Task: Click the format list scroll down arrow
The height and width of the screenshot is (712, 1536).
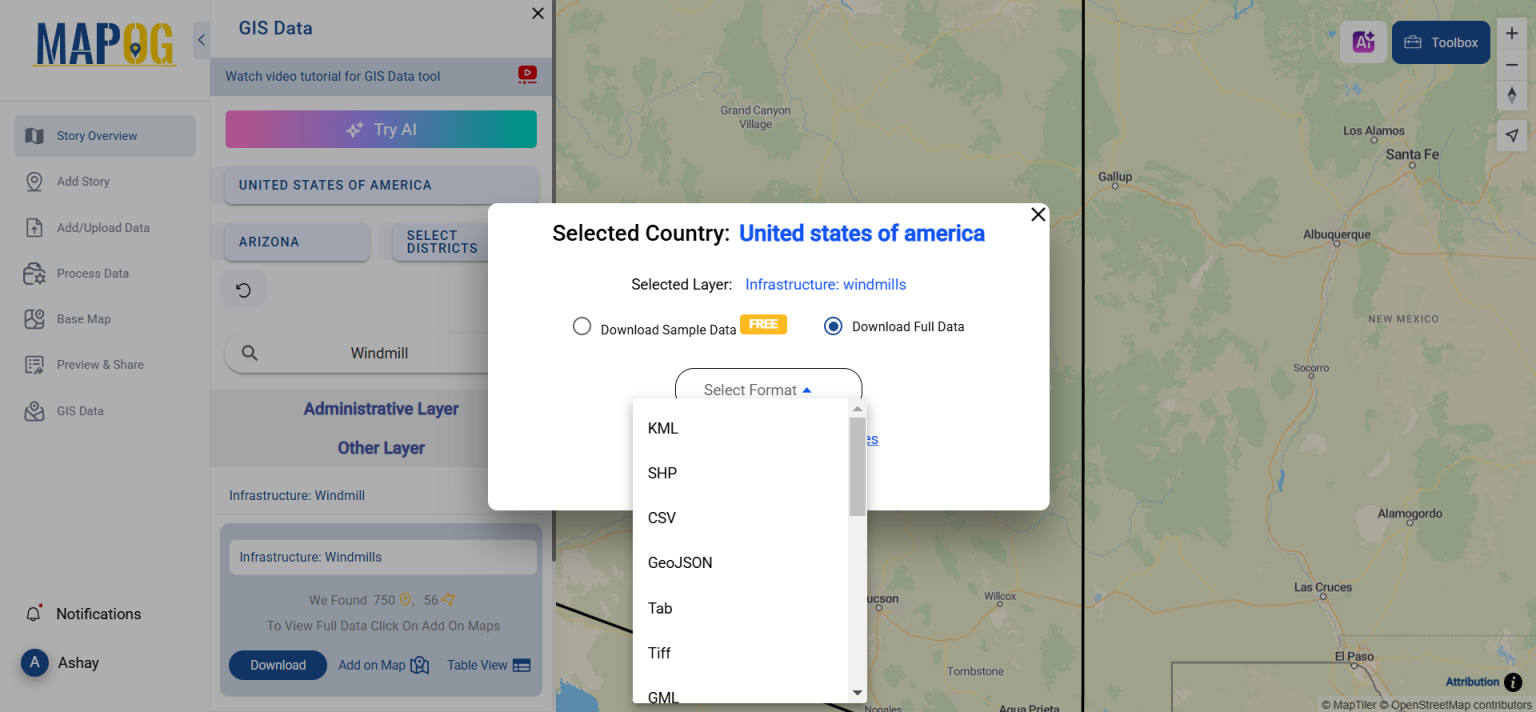Action: coord(857,692)
